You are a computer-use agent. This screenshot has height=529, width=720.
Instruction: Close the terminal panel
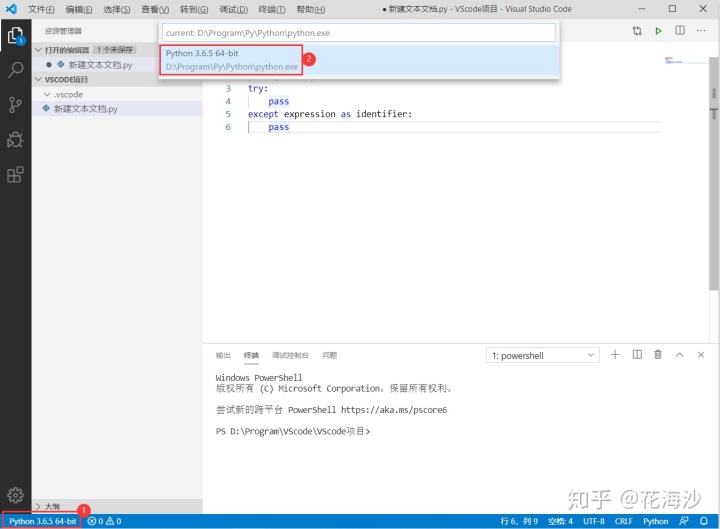701,355
